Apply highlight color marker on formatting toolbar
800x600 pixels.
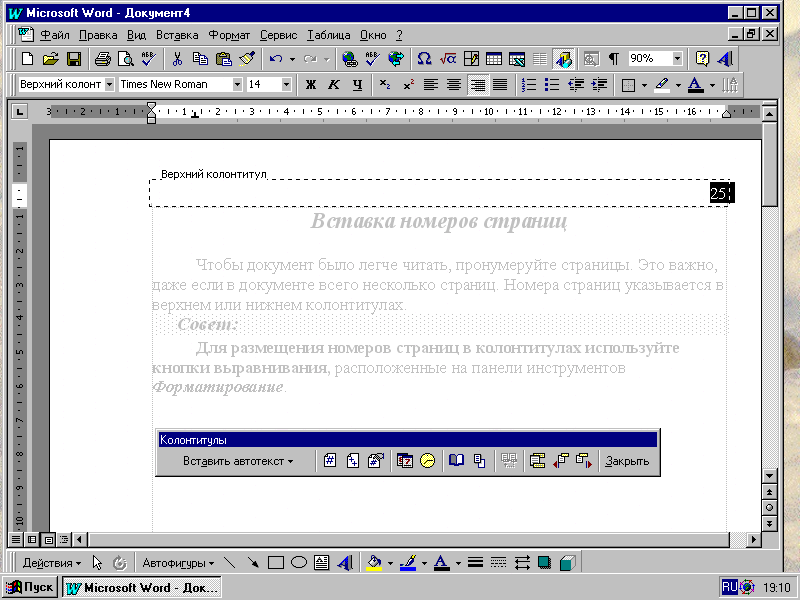(x=662, y=85)
